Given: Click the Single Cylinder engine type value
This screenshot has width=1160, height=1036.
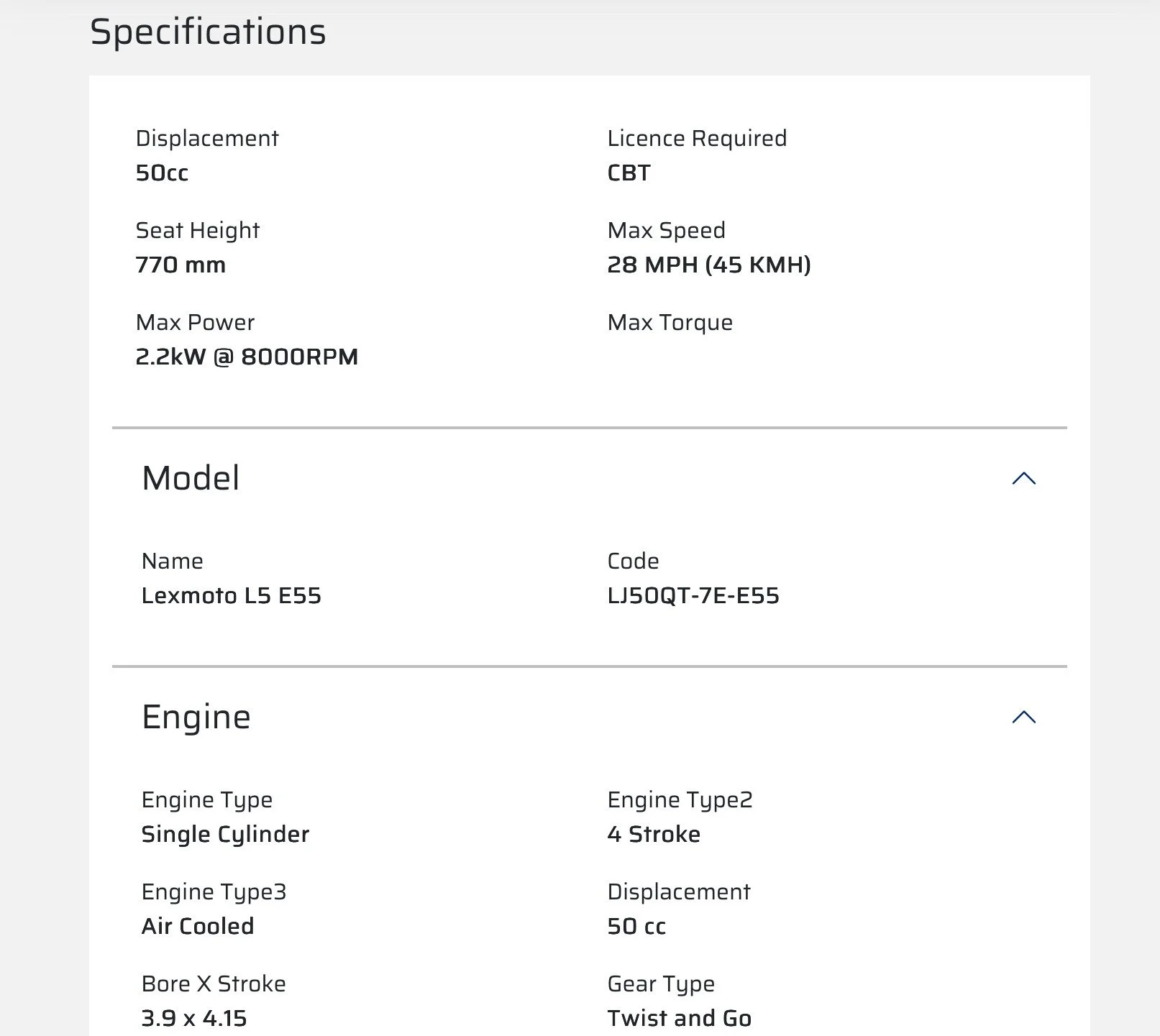Looking at the screenshot, I should tap(225, 835).
